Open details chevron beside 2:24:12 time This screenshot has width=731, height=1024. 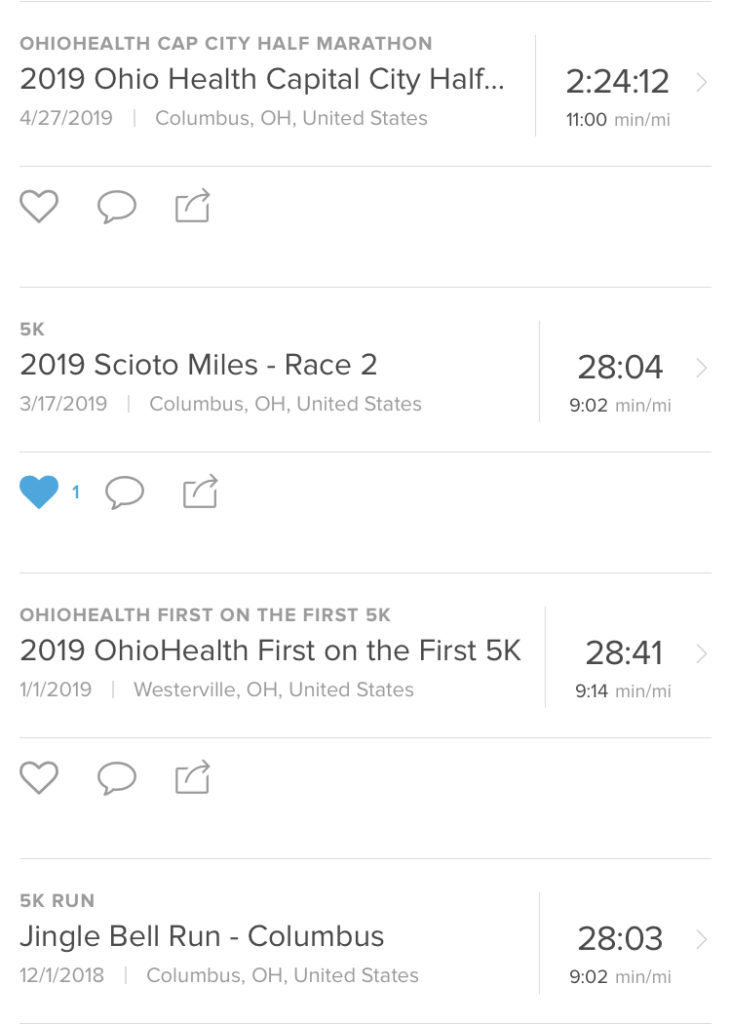click(702, 82)
